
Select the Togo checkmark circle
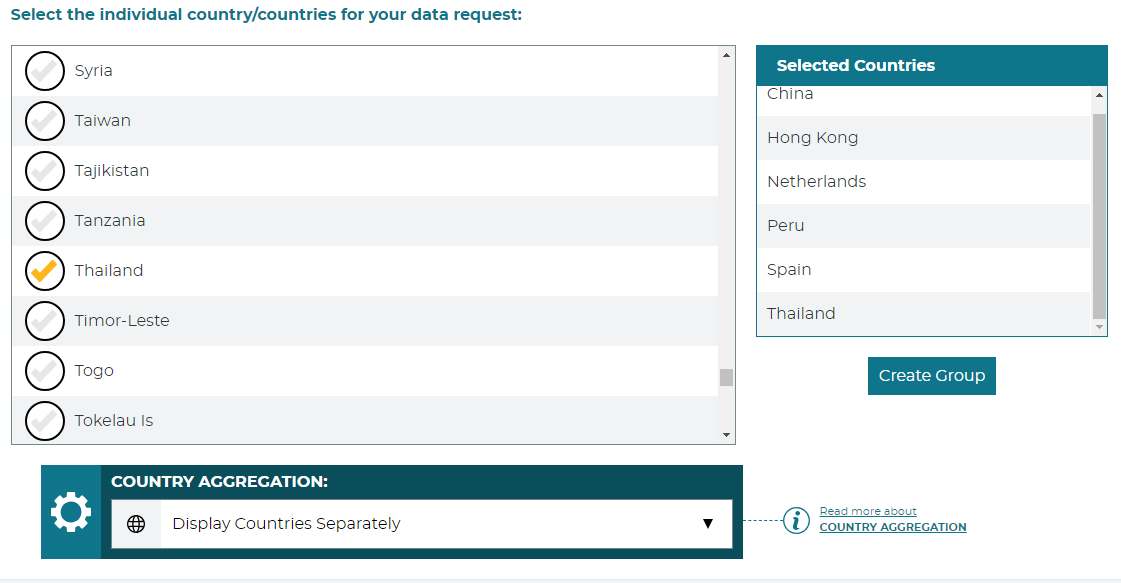44,371
